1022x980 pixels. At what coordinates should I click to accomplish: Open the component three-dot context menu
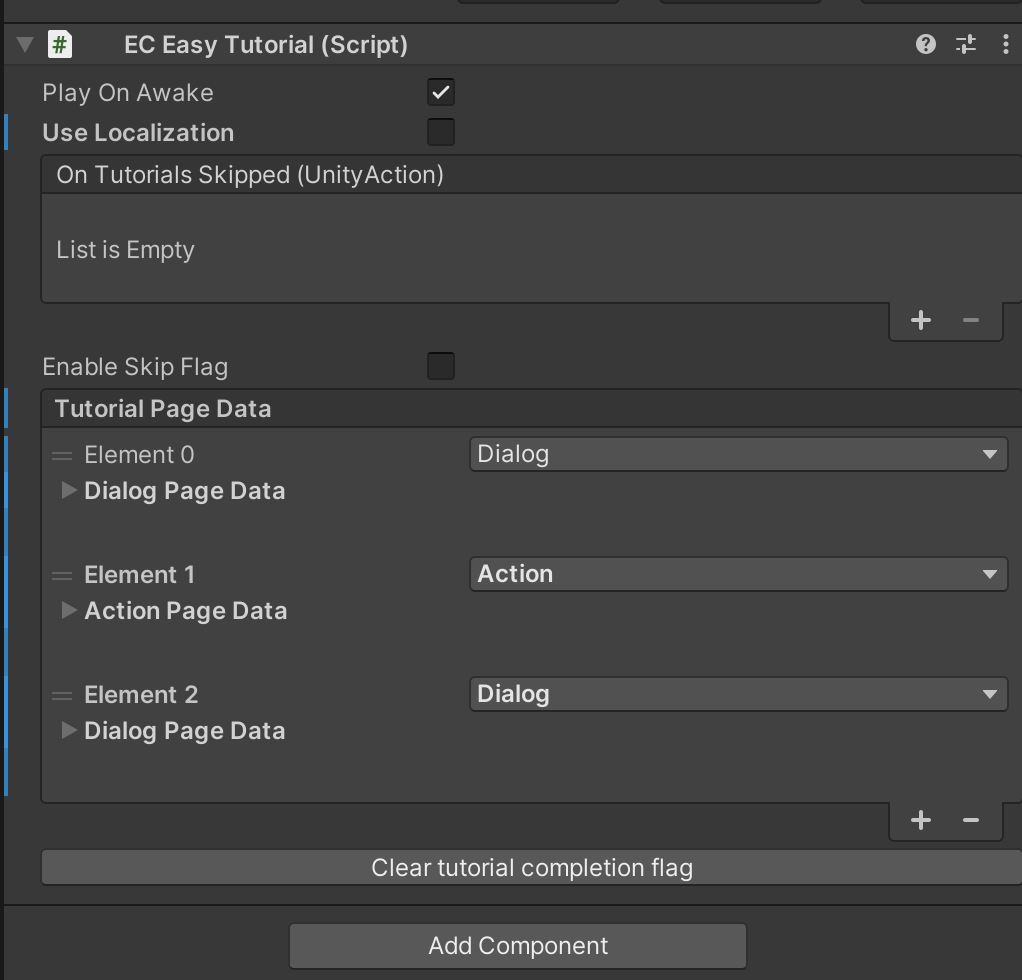click(x=1005, y=44)
